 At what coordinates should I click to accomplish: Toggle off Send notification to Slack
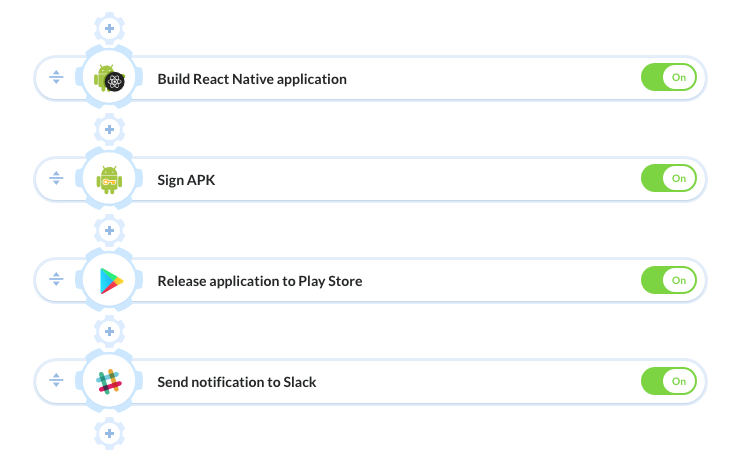coord(669,381)
